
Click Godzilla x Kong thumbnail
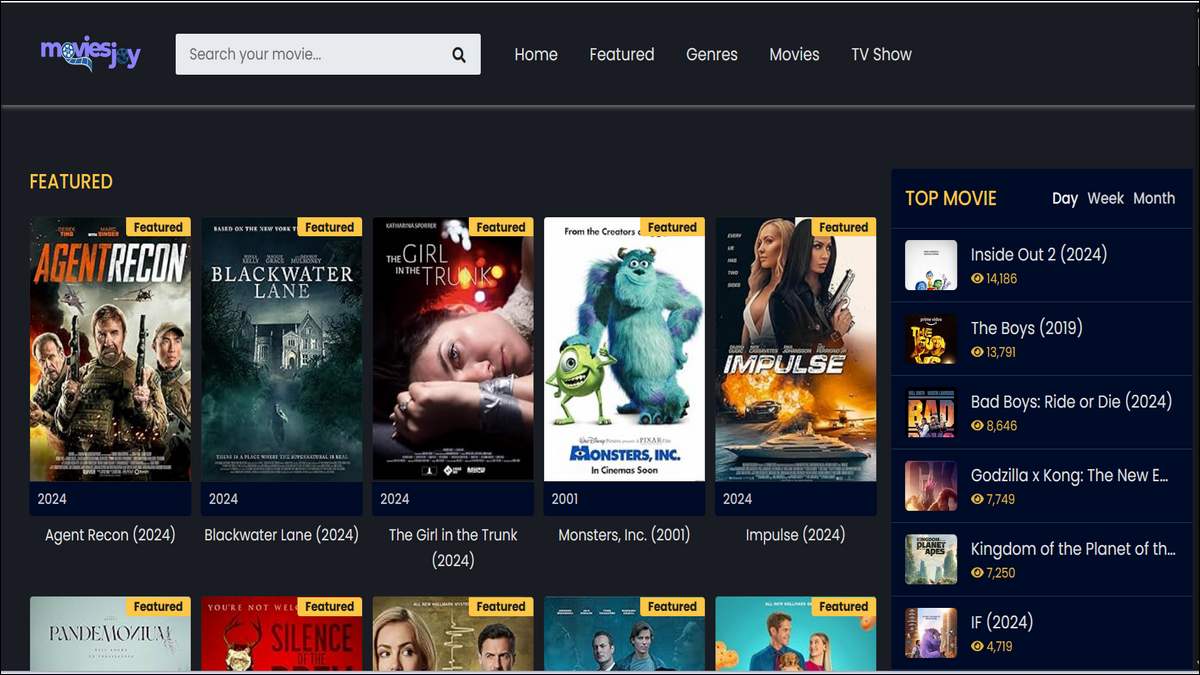point(931,486)
